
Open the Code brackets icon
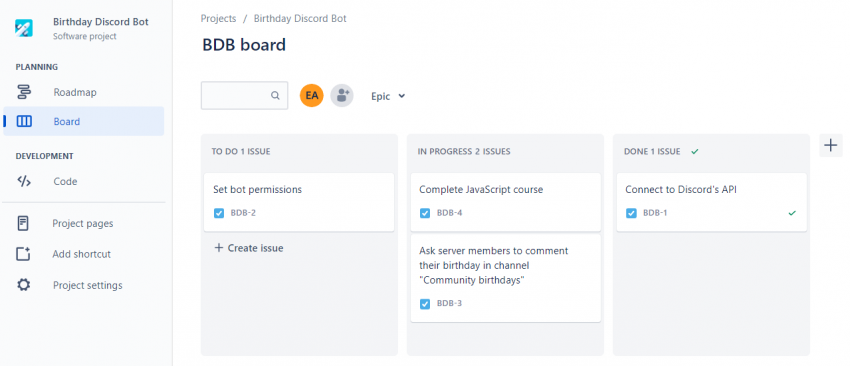(x=24, y=181)
